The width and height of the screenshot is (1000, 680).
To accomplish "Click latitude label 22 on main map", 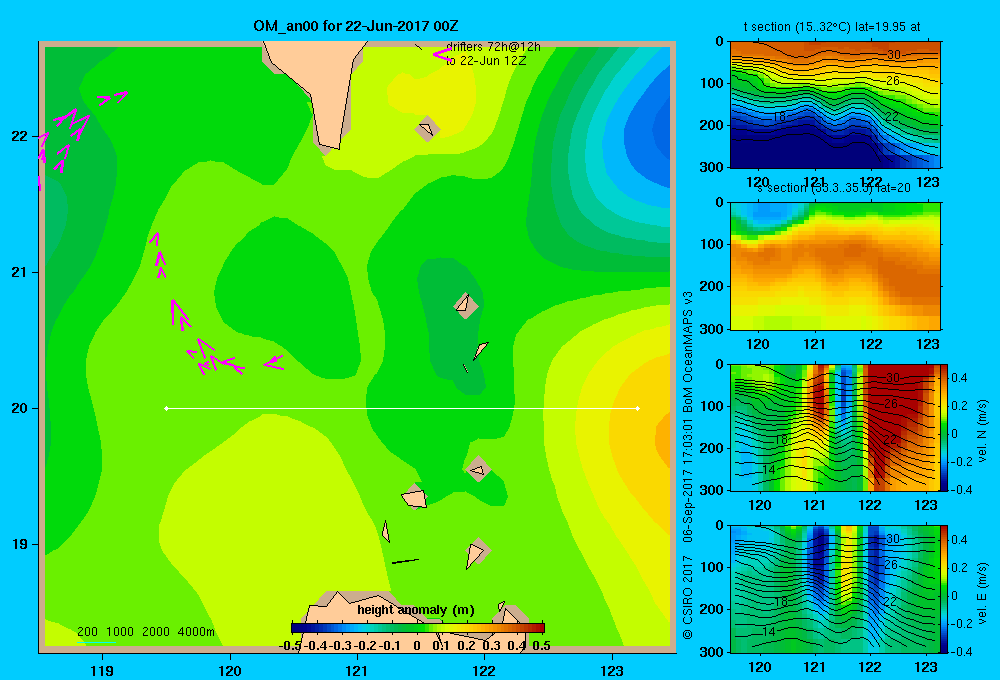I will point(20,137).
